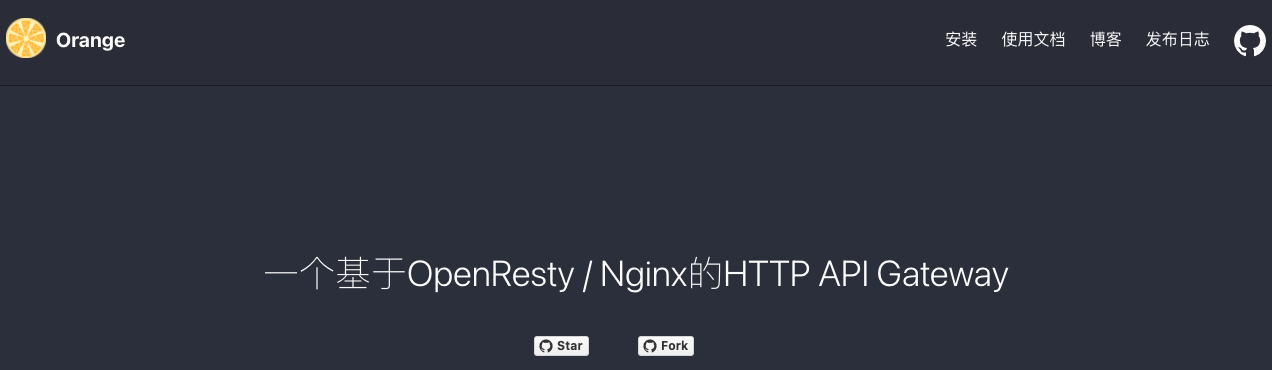Go to the 使用文档 page
Viewport: 1272px width, 370px height.
point(1033,40)
